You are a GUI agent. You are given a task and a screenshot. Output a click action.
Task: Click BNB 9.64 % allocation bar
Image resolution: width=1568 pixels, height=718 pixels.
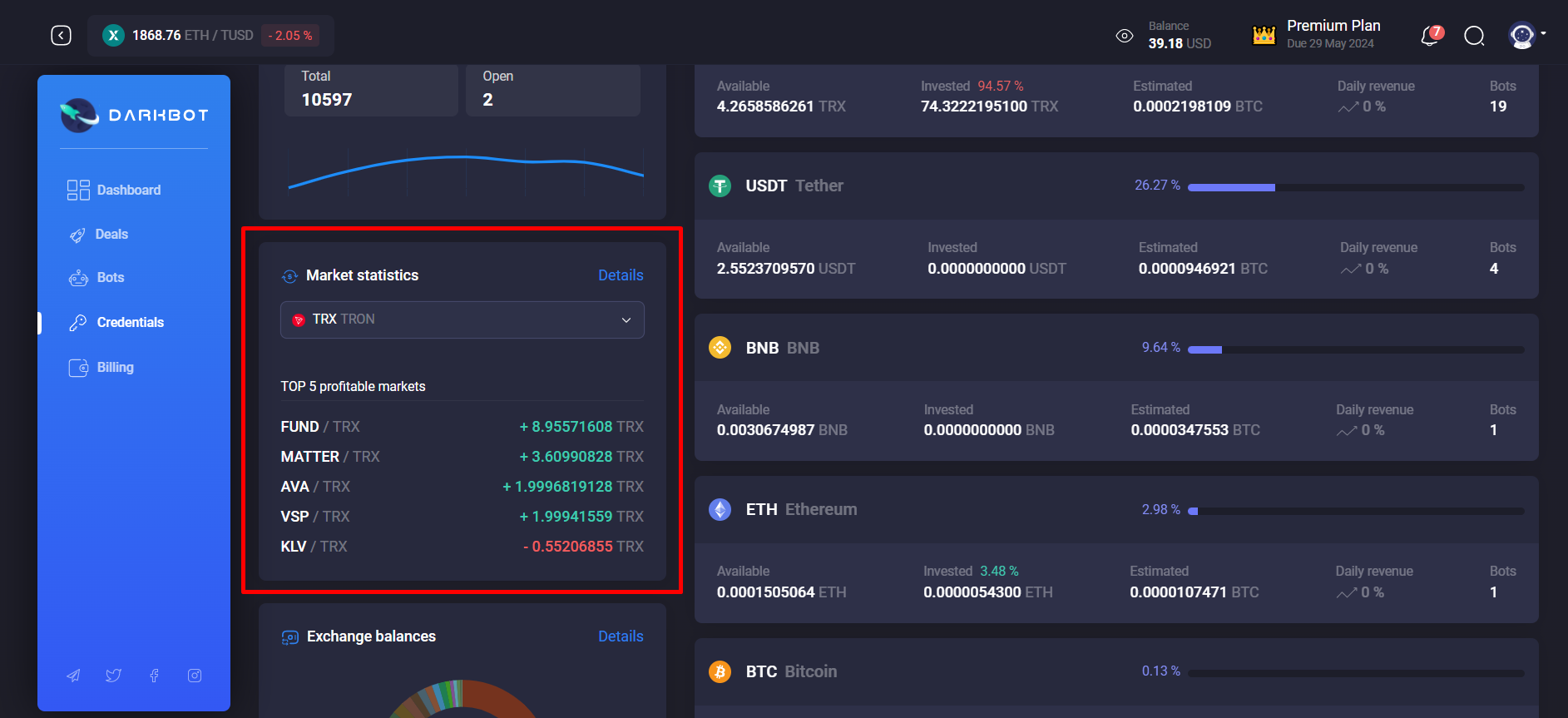point(1356,349)
